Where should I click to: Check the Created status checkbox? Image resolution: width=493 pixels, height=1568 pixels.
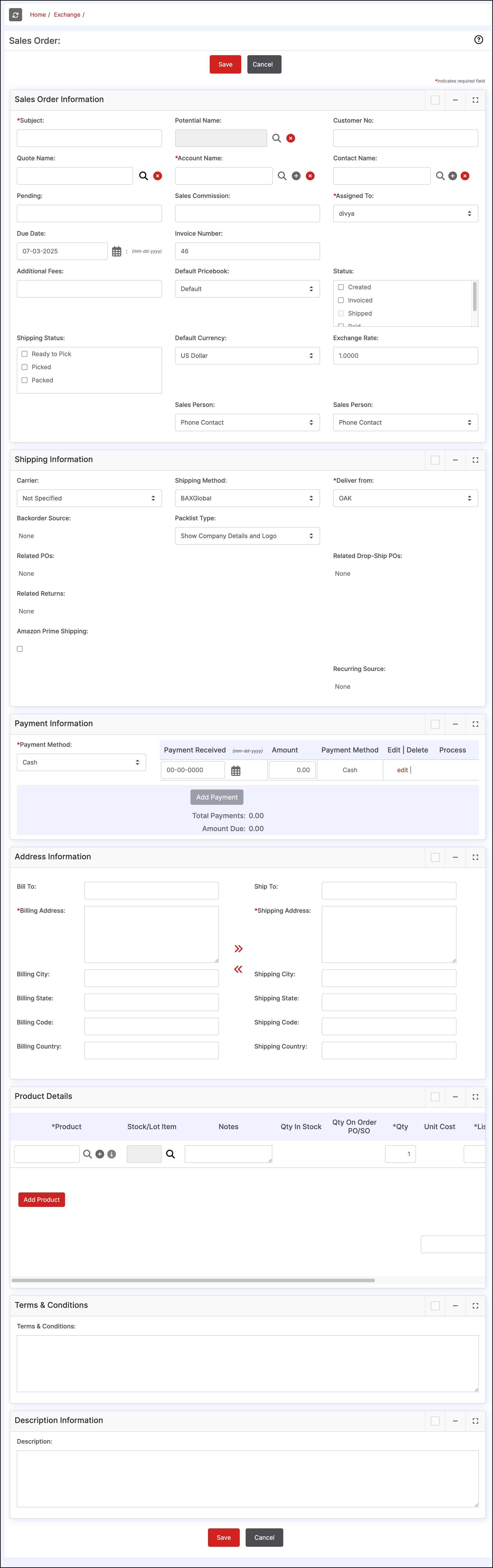[x=341, y=287]
